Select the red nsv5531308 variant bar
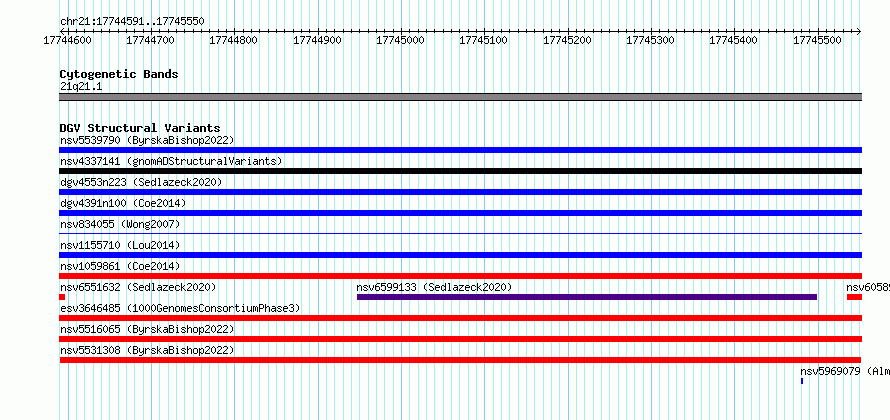Viewport: 890px width, 420px height. point(460,360)
